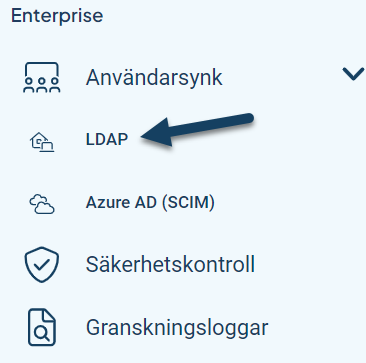Select the Azure AD (SCIM) text label

[150, 202]
